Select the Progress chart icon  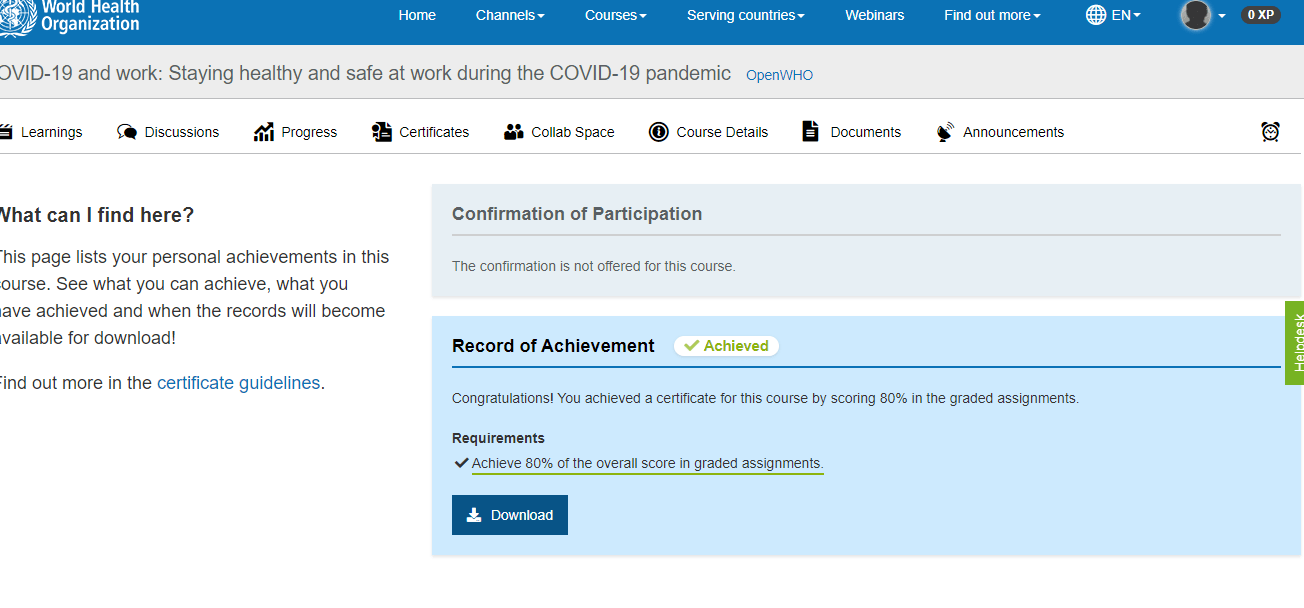tap(262, 131)
